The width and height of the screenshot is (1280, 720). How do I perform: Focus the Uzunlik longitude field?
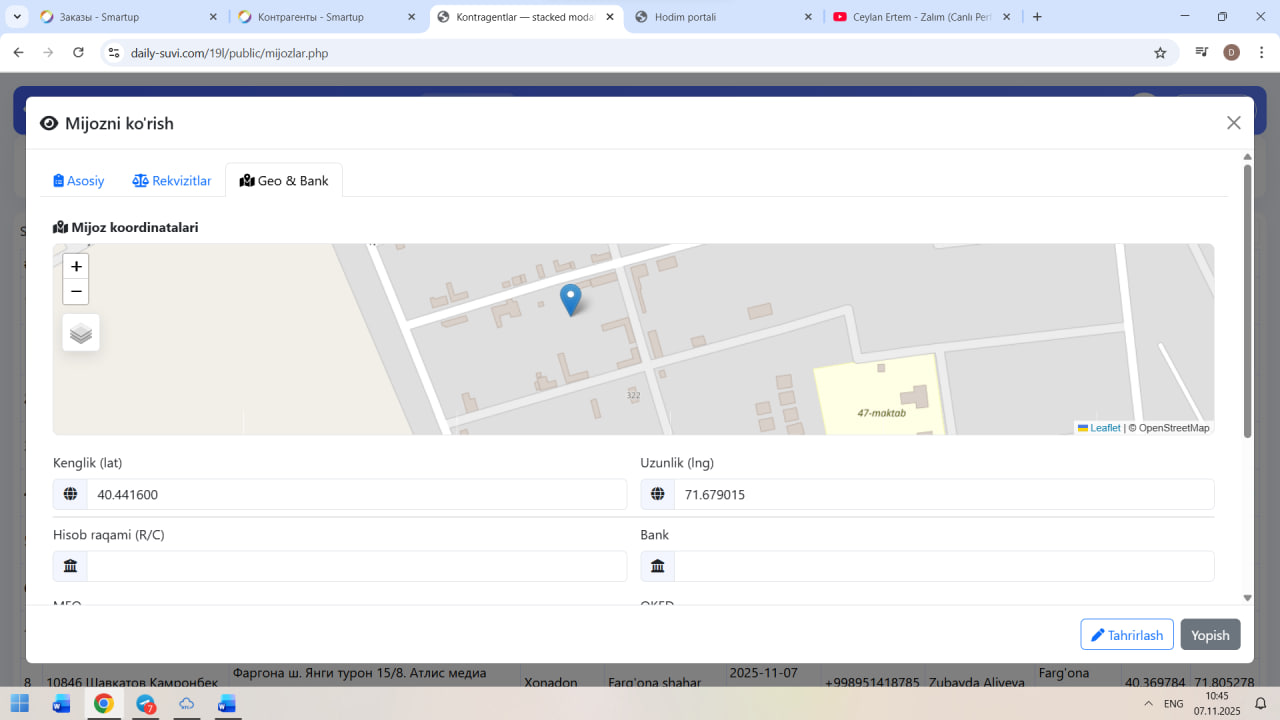pyautogui.click(x=943, y=494)
